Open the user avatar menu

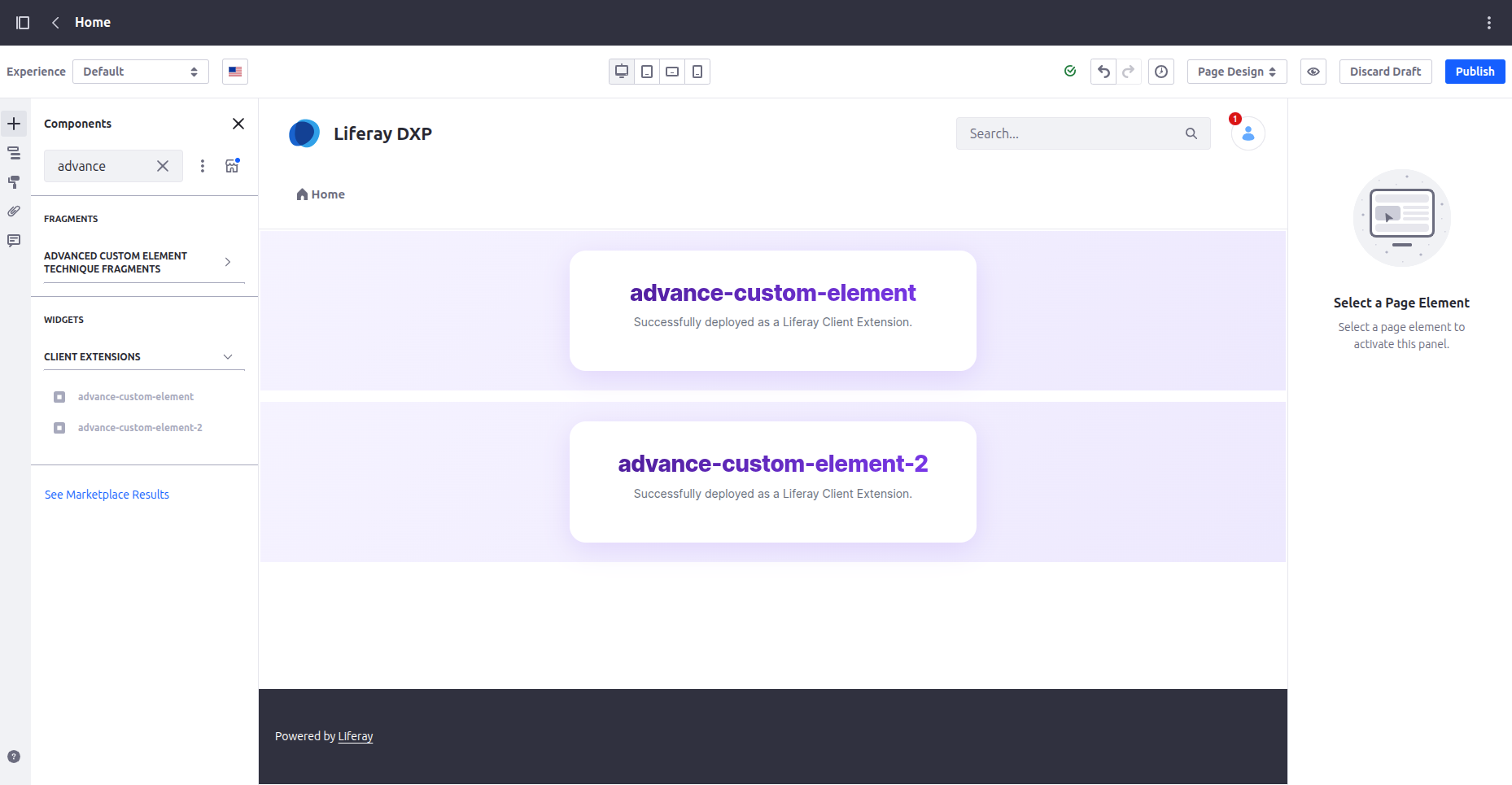point(1248,133)
